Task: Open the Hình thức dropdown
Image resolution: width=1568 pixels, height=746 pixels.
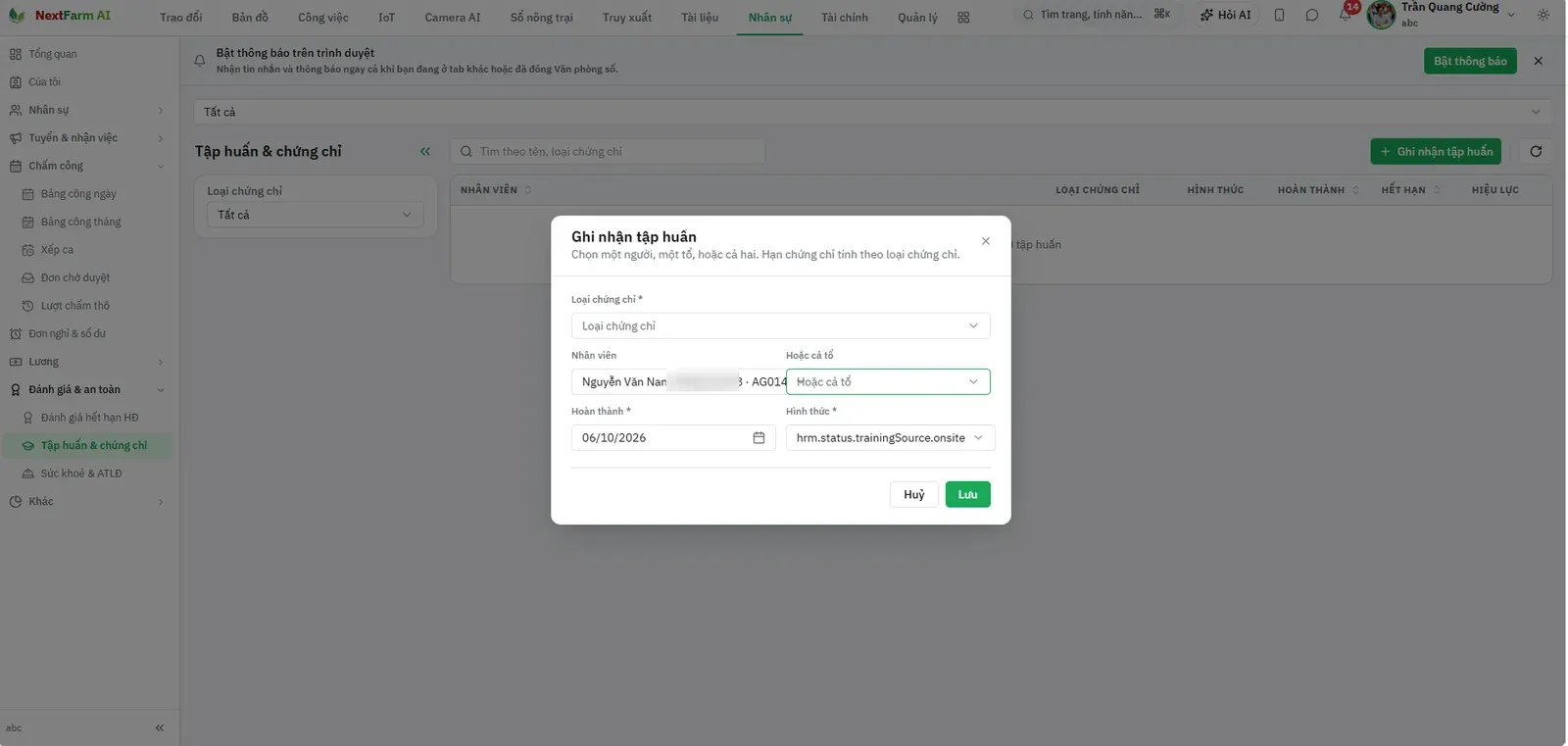Action: pos(890,437)
